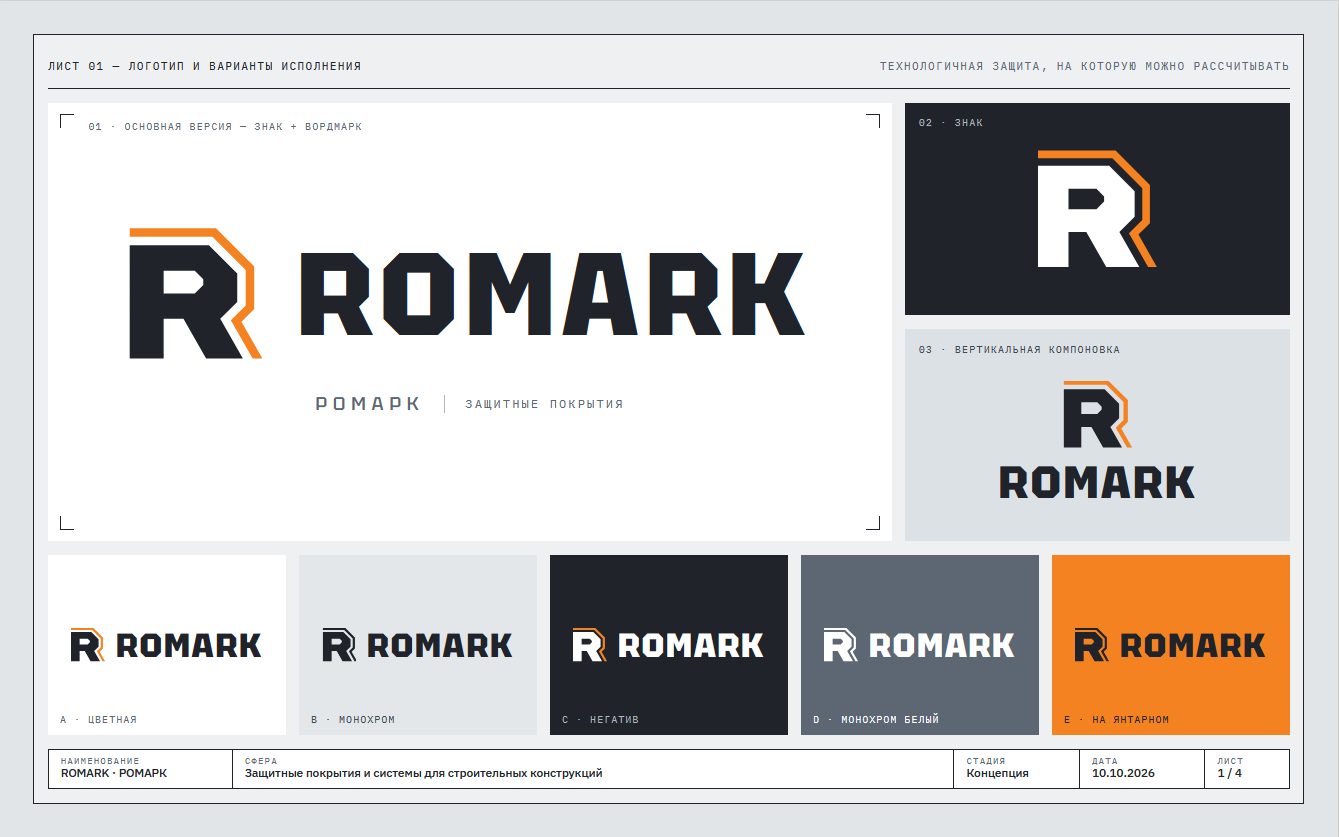Click the R emblem in variant C Негатив

click(589, 644)
